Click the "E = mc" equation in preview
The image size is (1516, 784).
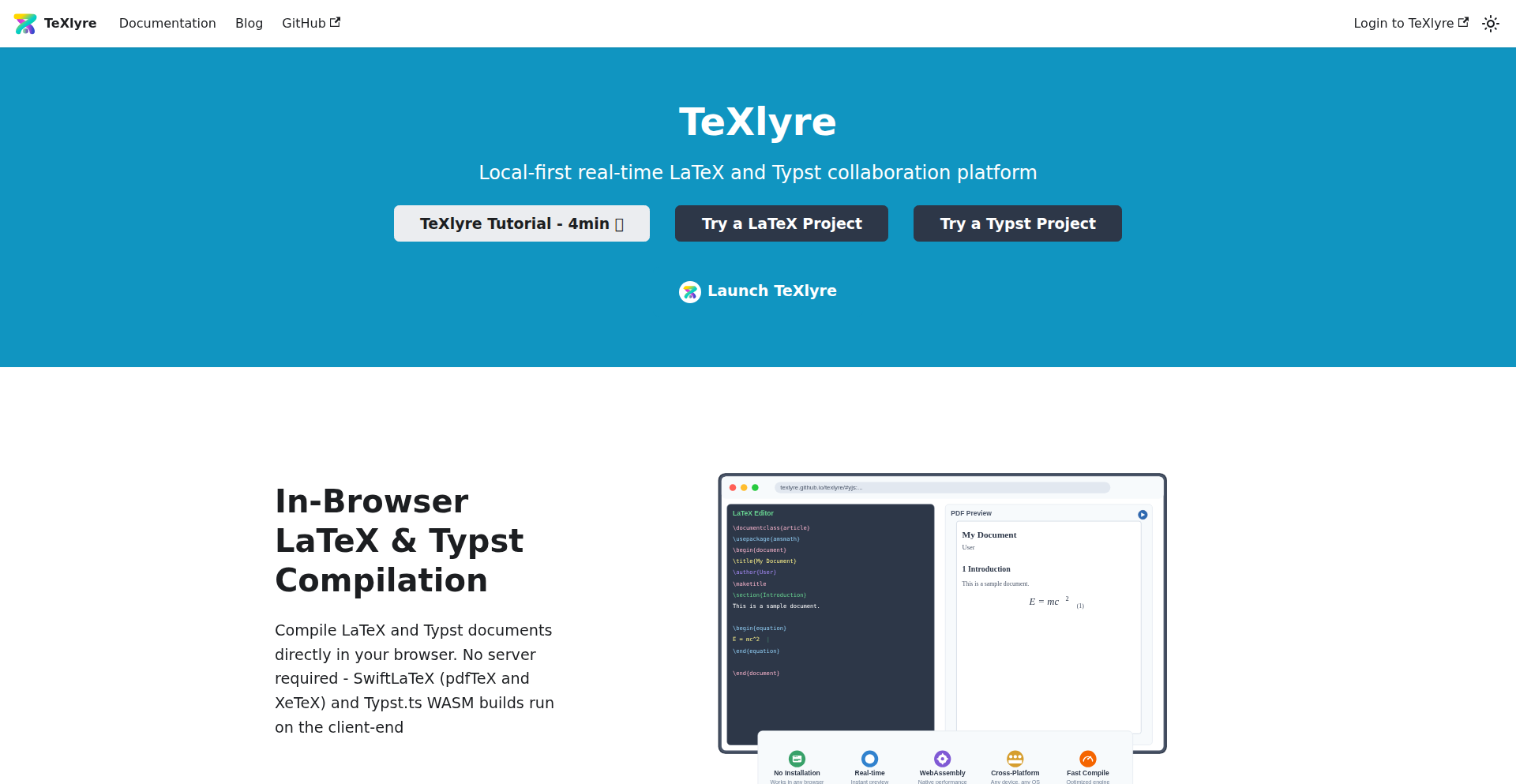tap(1049, 601)
